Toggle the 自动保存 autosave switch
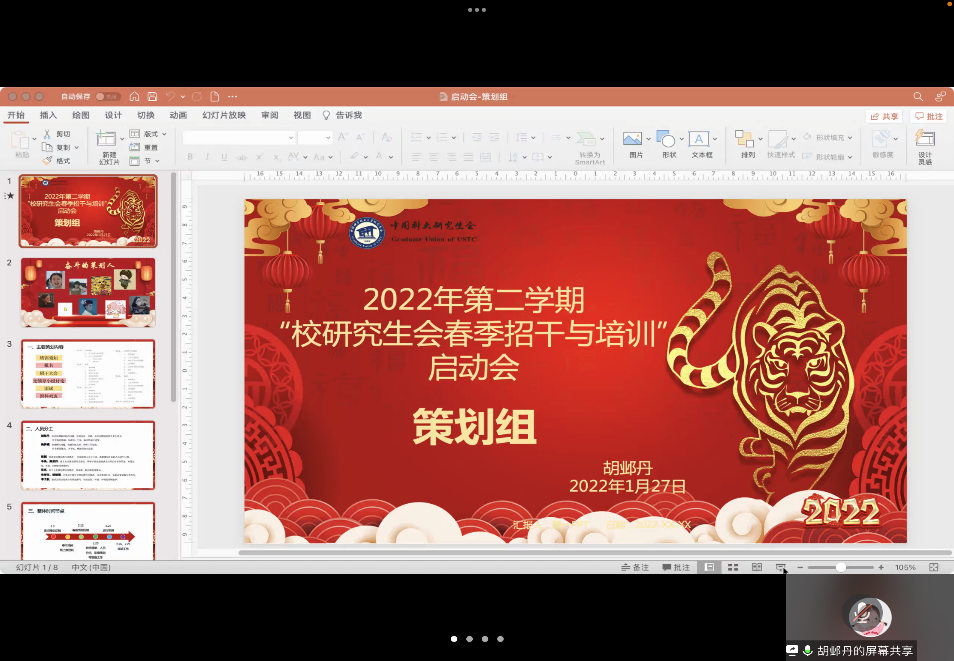The height and width of the screenshot is (661, 954). [107, 96]
